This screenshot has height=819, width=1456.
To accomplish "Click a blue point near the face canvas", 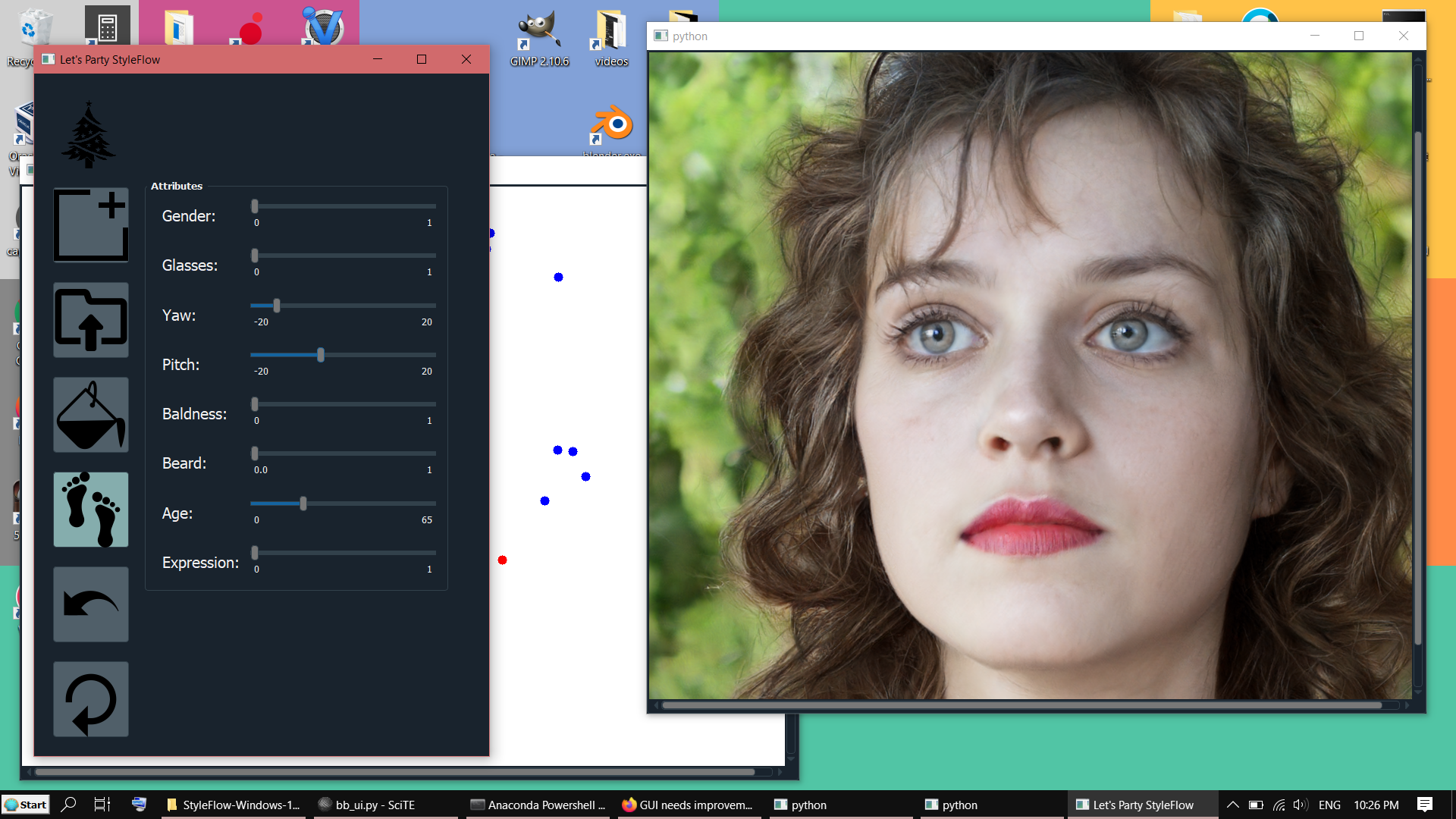I will coord(559,277).
